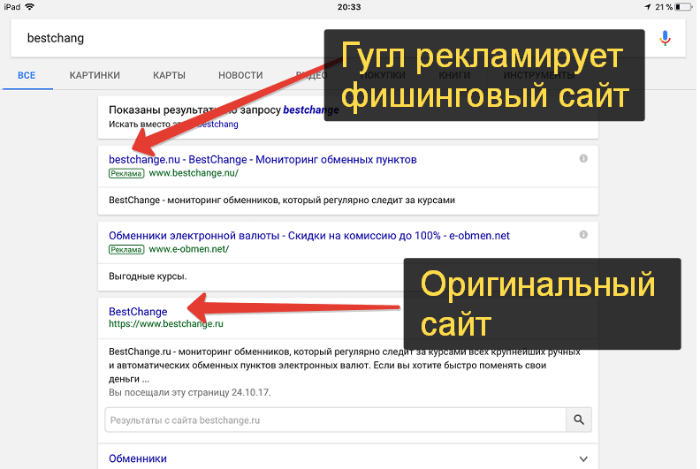Tap the battery indicator icon
This screenshot has height=469, width=700.
click(x=683, y=7)
